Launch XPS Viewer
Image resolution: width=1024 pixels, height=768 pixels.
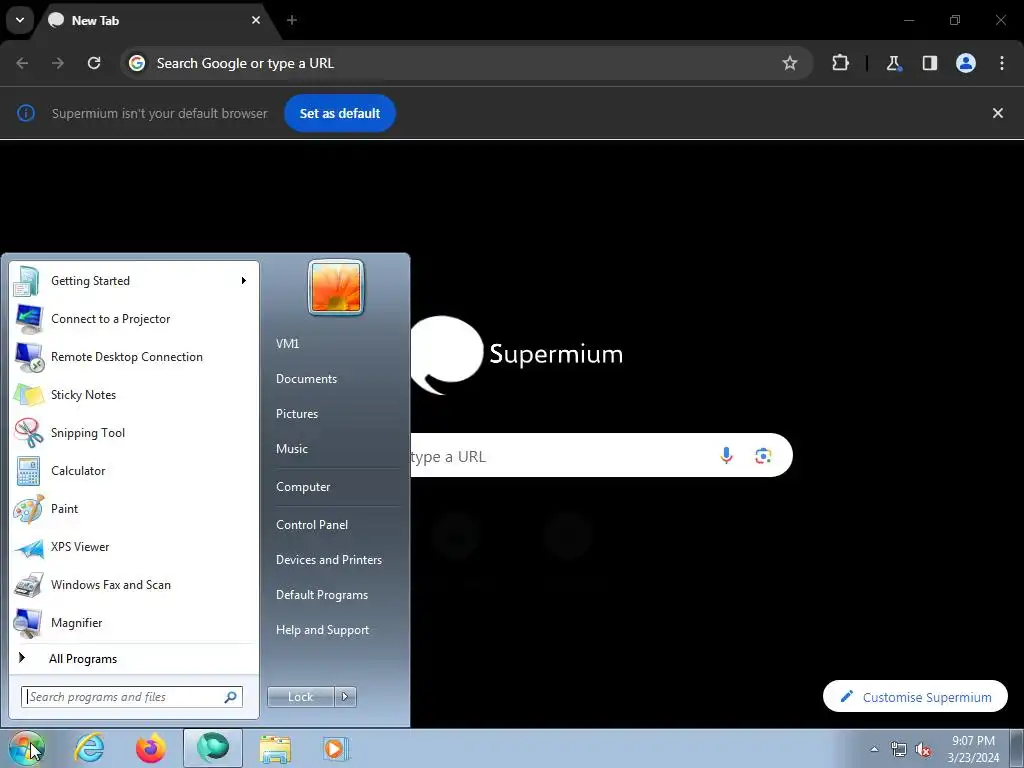134,547
